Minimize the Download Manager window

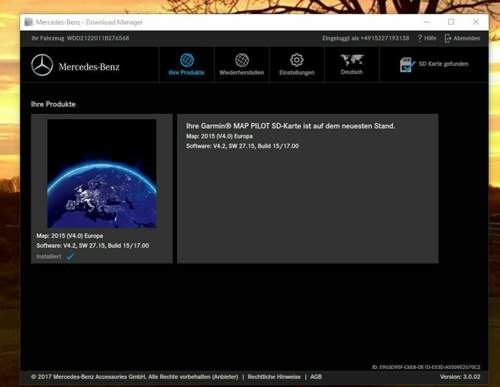pos(426,22)
